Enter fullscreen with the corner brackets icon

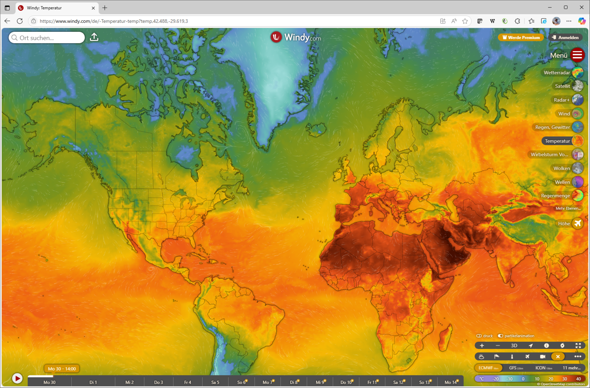tap(578, 345)
